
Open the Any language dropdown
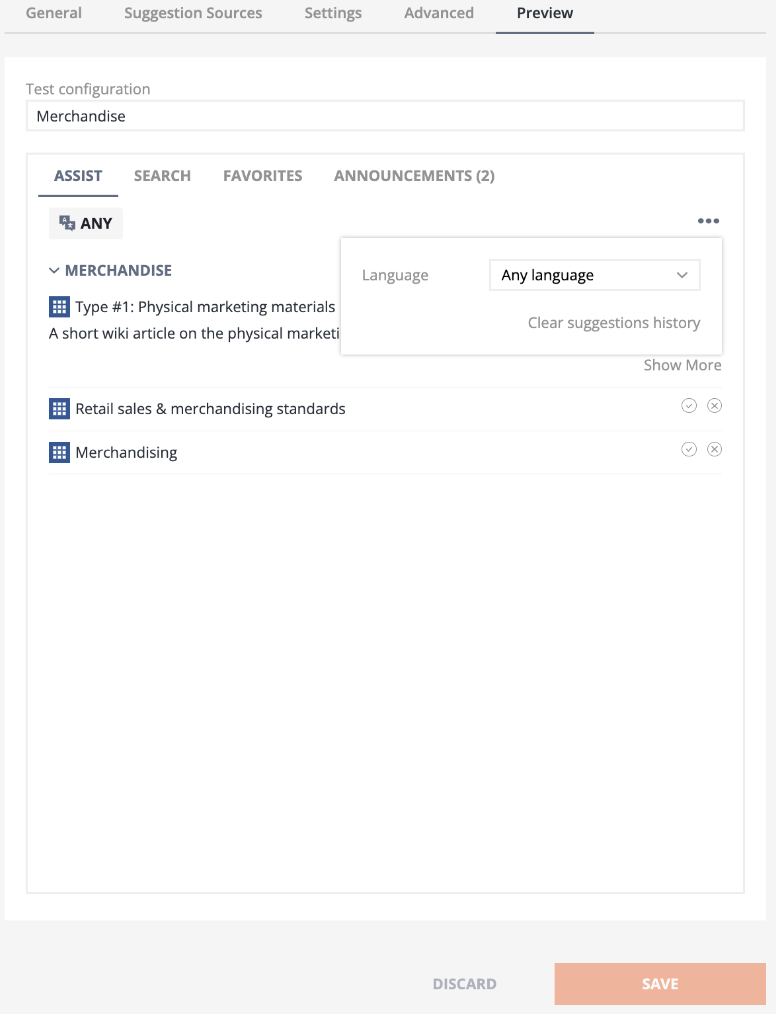pyautogui.click(x=595, y=275)
